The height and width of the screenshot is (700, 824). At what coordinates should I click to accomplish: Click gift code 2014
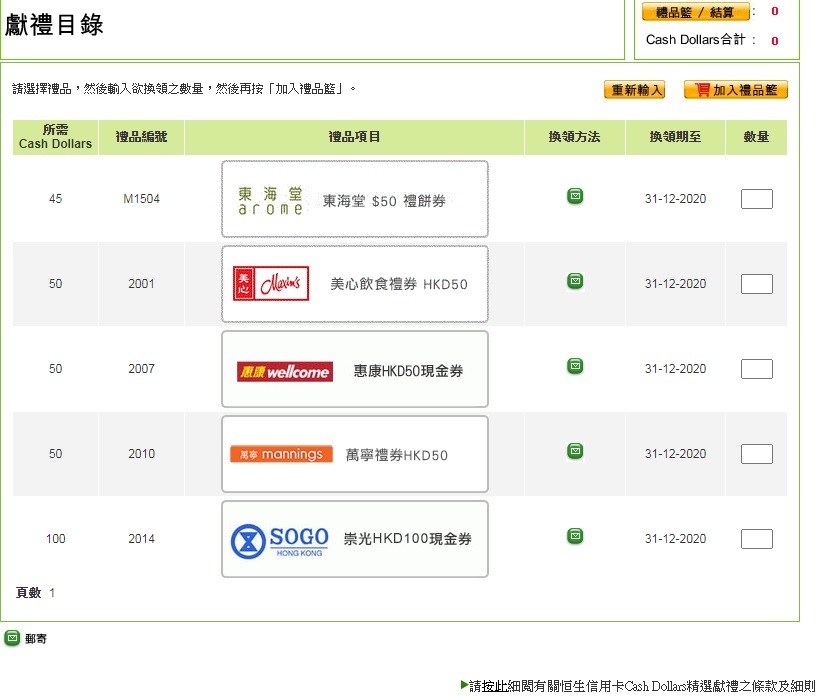pyautogui.click(x=141, y=539)
